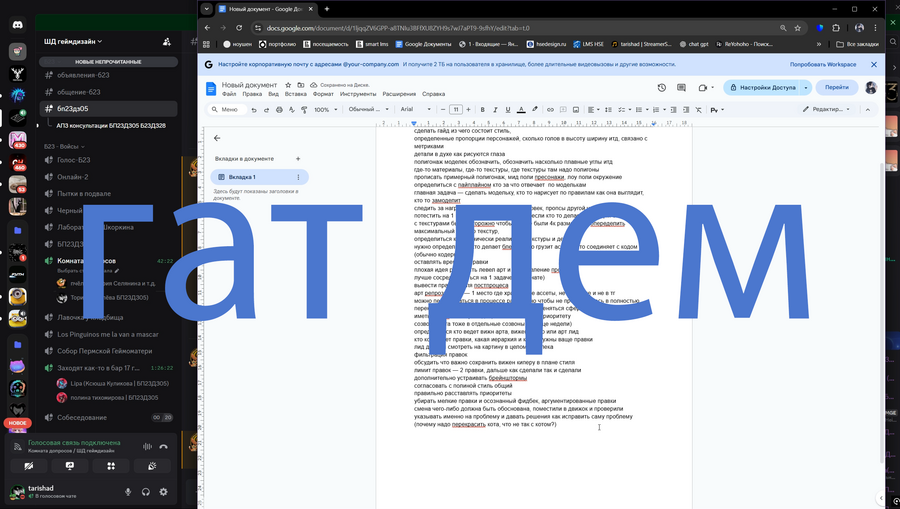
Task: Click Redo in the Google Docs toolbar
Action: point(266,110)
